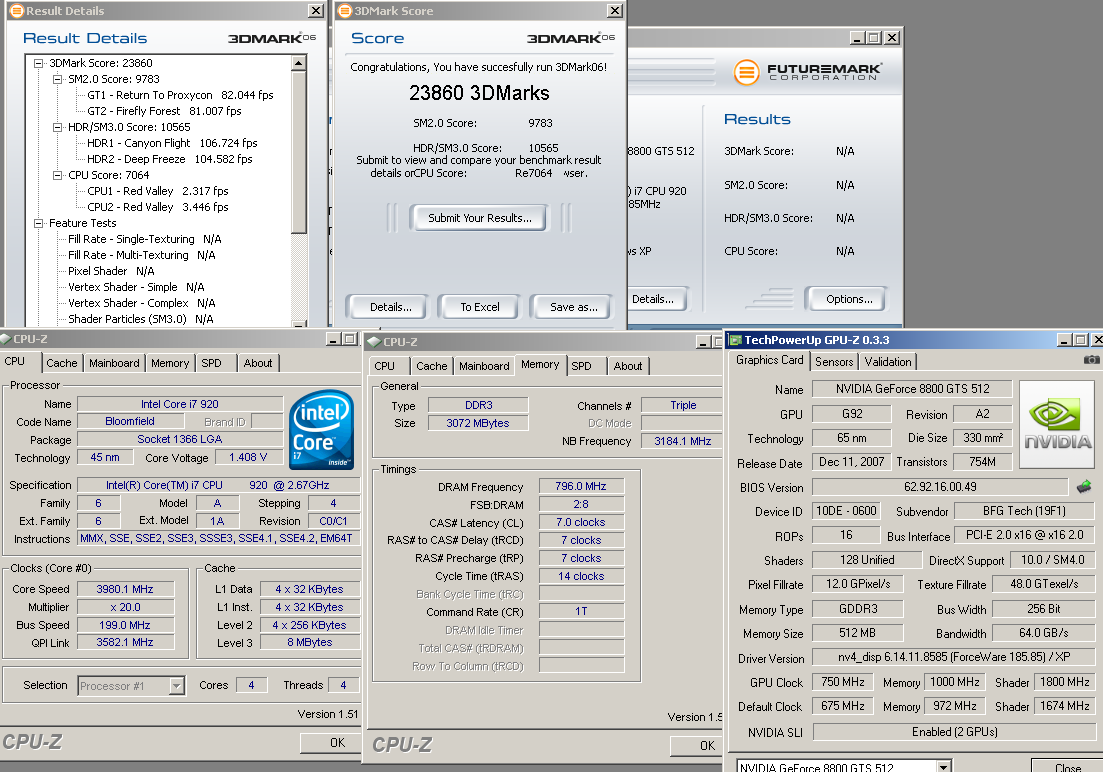
Task: Click Core Speed 3980.1 MHz value
Action: (125, 589)
